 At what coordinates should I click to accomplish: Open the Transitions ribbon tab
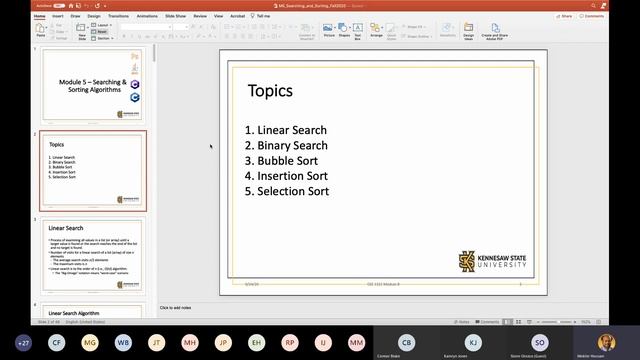tap(118, 16)
